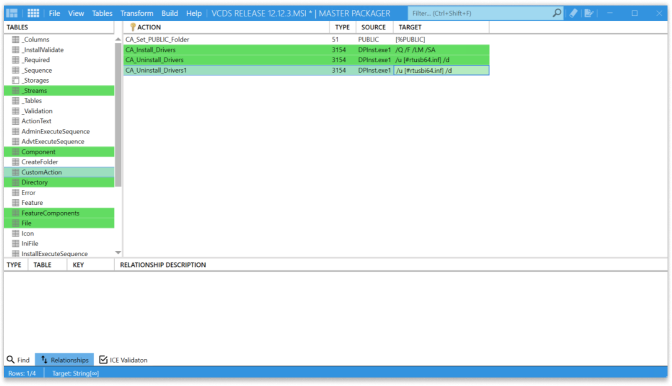The width and height of the screenshot is (672, 386).
Task: Click Rows: 1/4 in the status bar
Action: click(22, 374)
